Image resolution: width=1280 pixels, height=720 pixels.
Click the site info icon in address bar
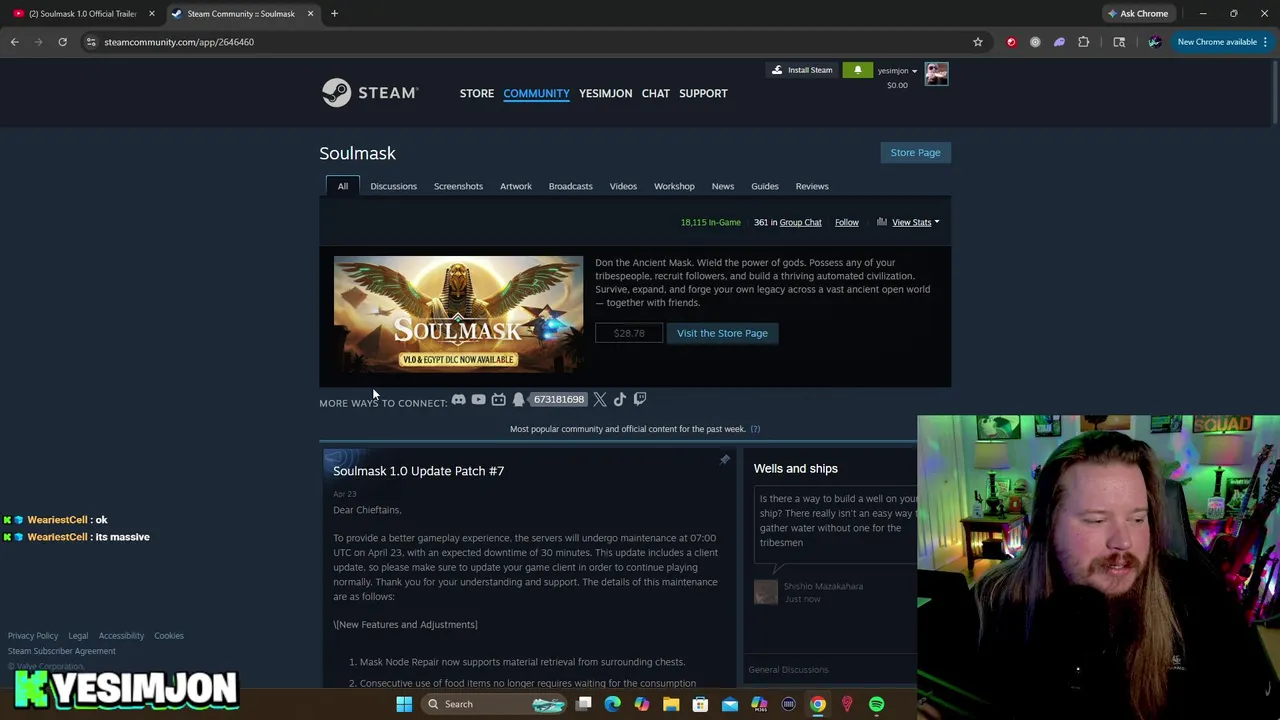point(91,42)
